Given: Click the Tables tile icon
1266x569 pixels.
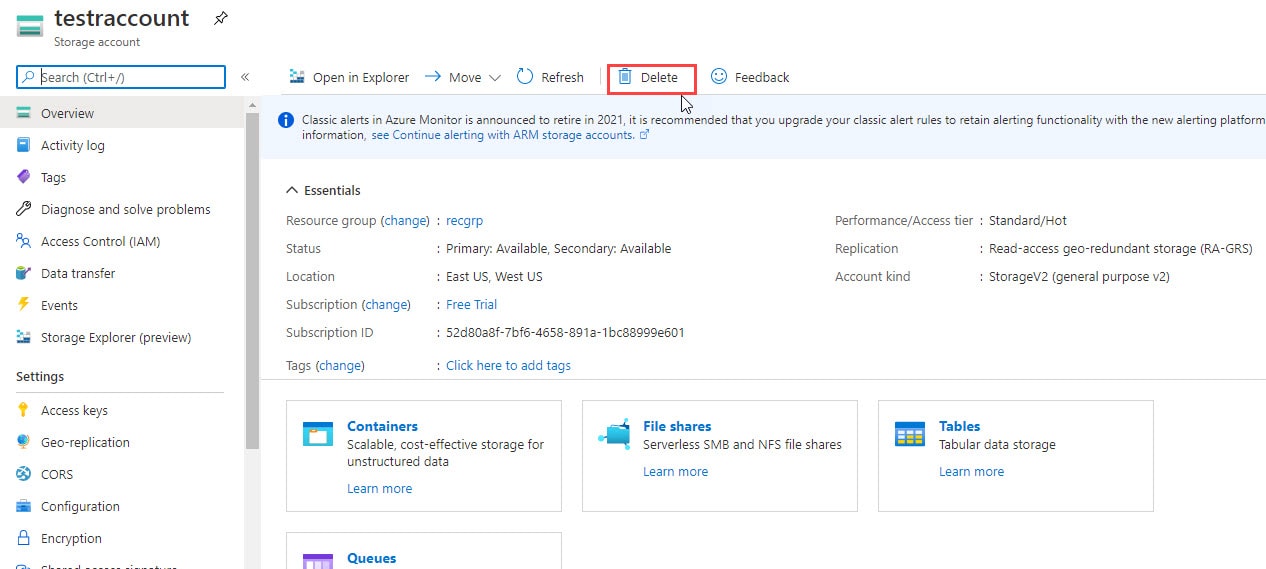Looking at the screenshot, I should pos(910,433).
